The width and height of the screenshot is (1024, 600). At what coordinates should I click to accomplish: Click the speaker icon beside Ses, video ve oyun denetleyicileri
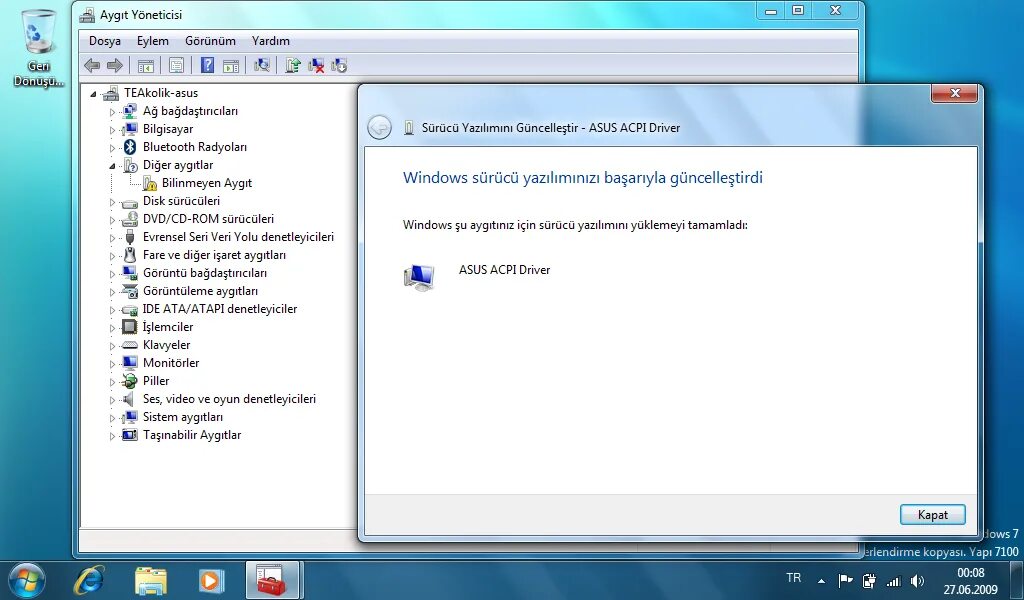pos(130,399)
